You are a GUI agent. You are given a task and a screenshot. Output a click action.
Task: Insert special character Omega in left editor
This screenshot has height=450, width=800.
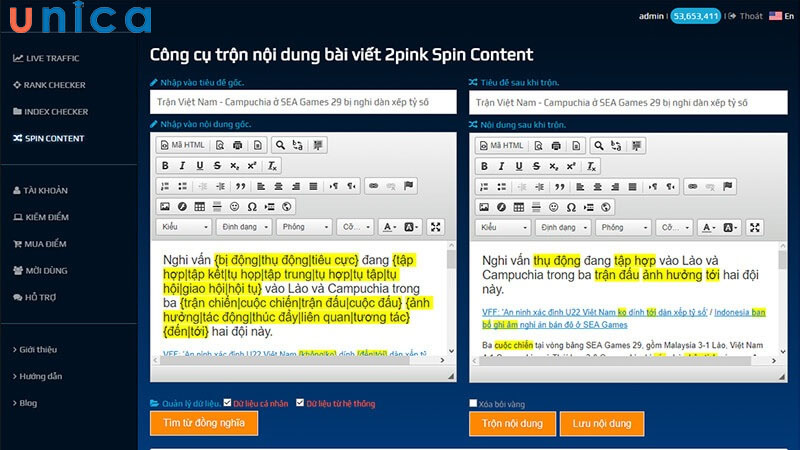click(x=252, y=207)
